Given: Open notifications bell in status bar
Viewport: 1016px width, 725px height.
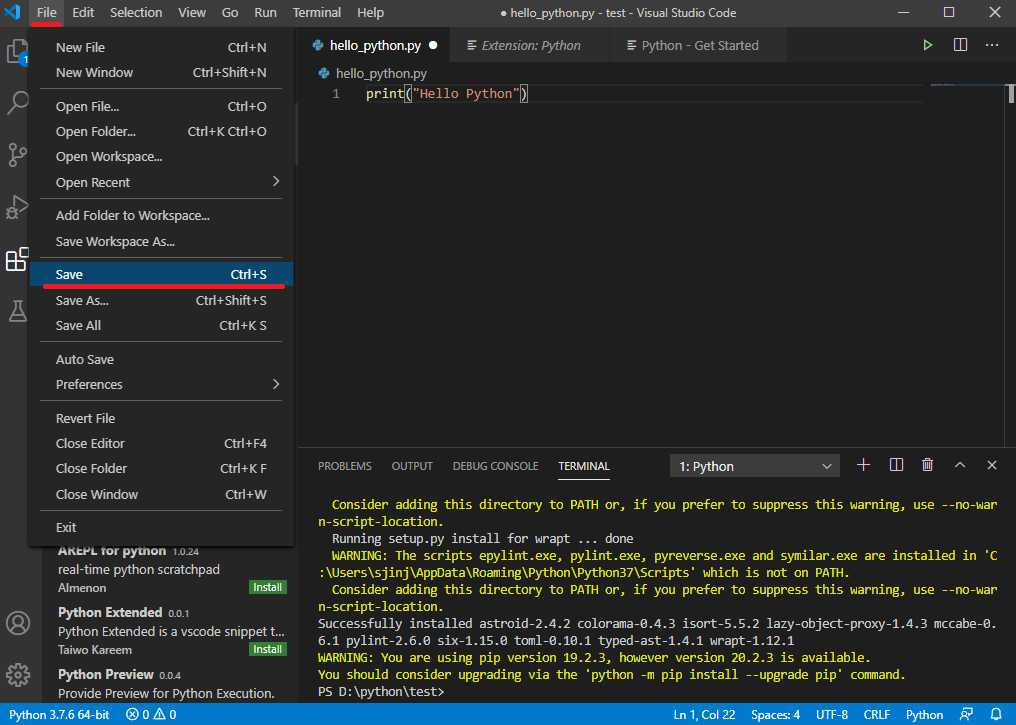Looking at the screenshot, I should pyautogui.click(x=997, y=715).
